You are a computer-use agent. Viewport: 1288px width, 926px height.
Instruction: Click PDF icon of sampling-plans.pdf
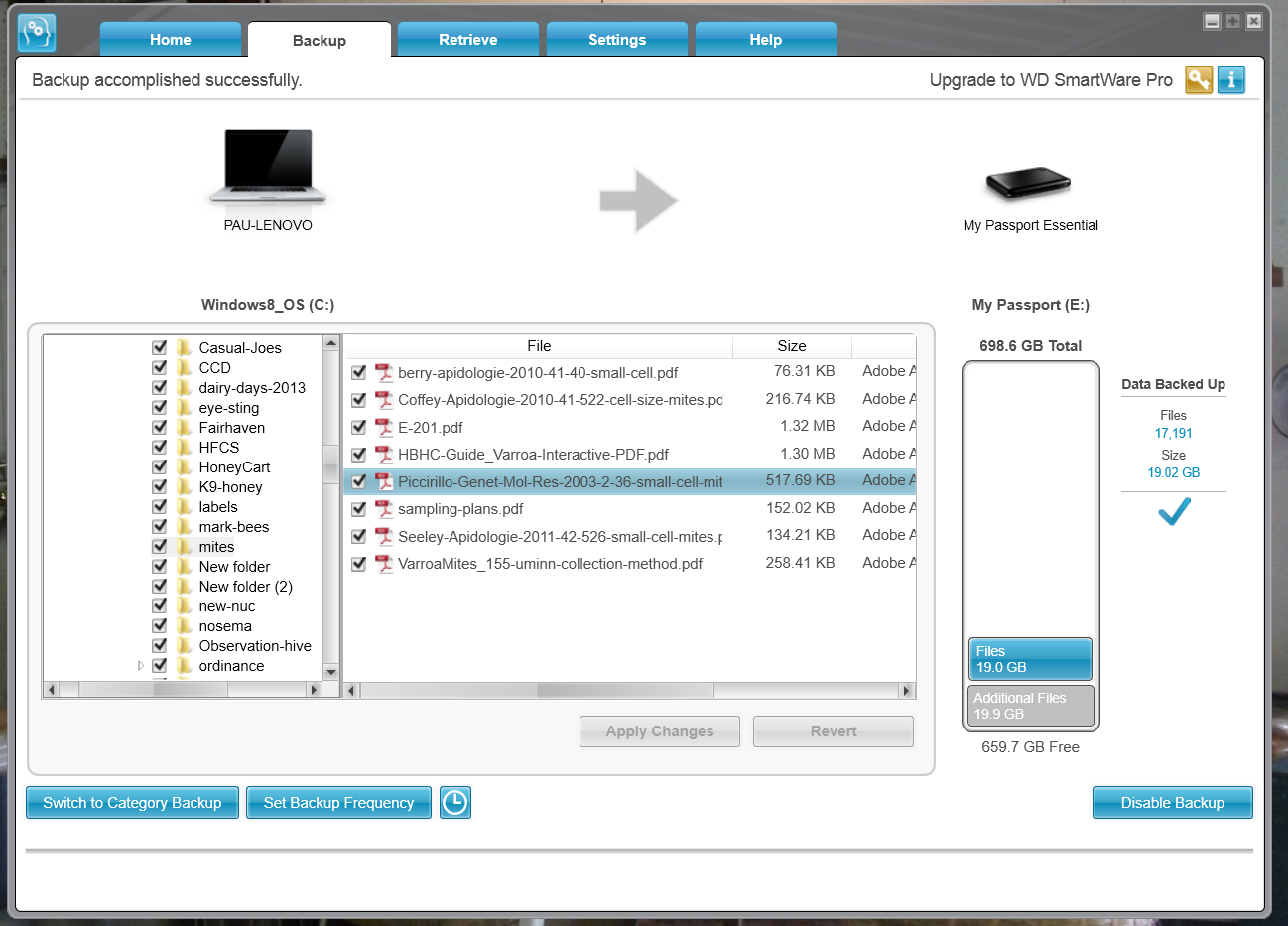(384, 508)
